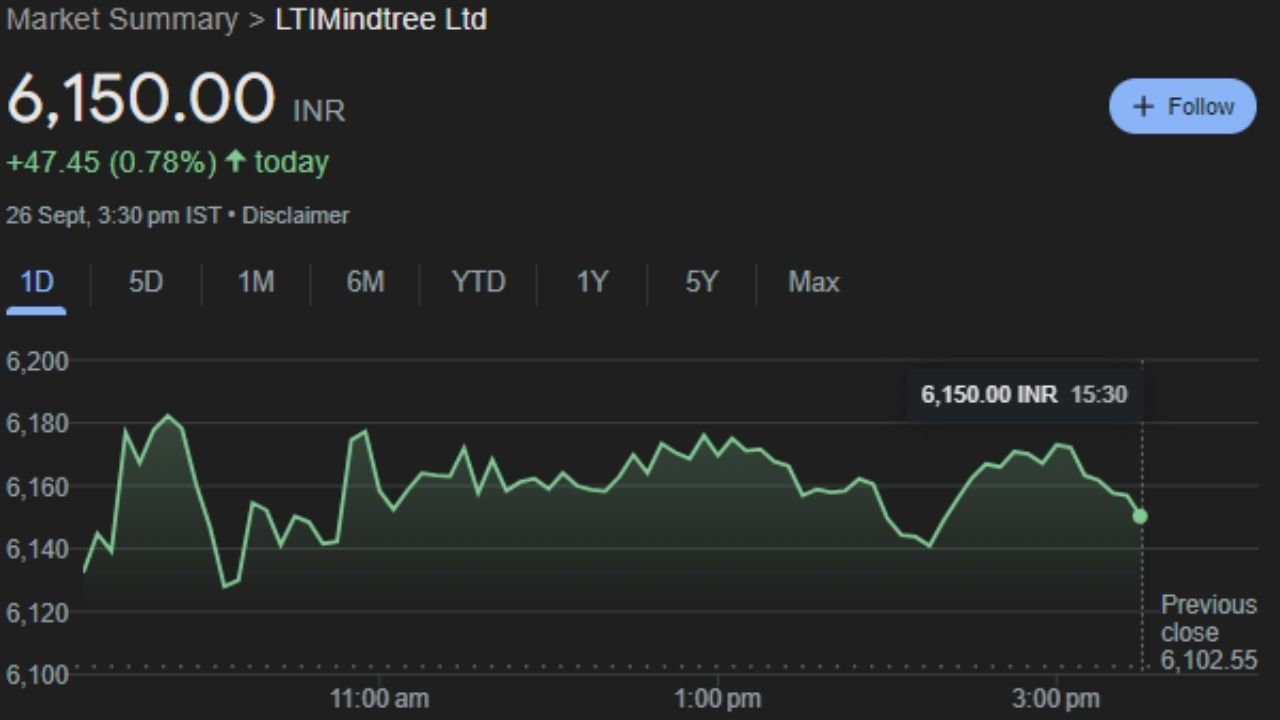The width and height of the screenshot is (1280, 720).
Task: Click the plus icon in Follow button
Action: tap(1143, 106)
